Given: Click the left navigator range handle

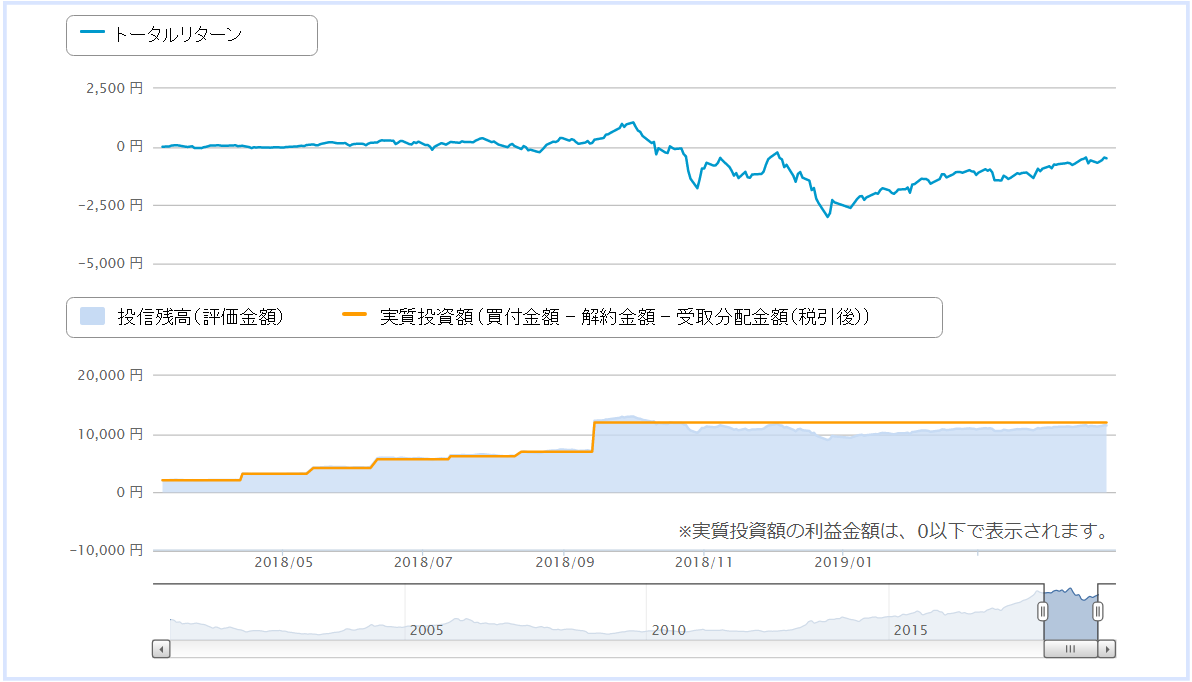Looking at the screenshot, I should click(x=1043, y=611).
